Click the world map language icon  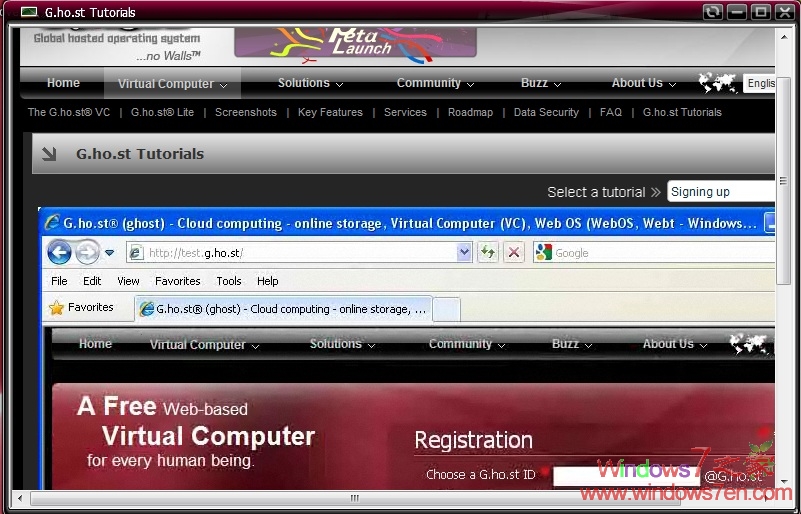click(718, 83)
